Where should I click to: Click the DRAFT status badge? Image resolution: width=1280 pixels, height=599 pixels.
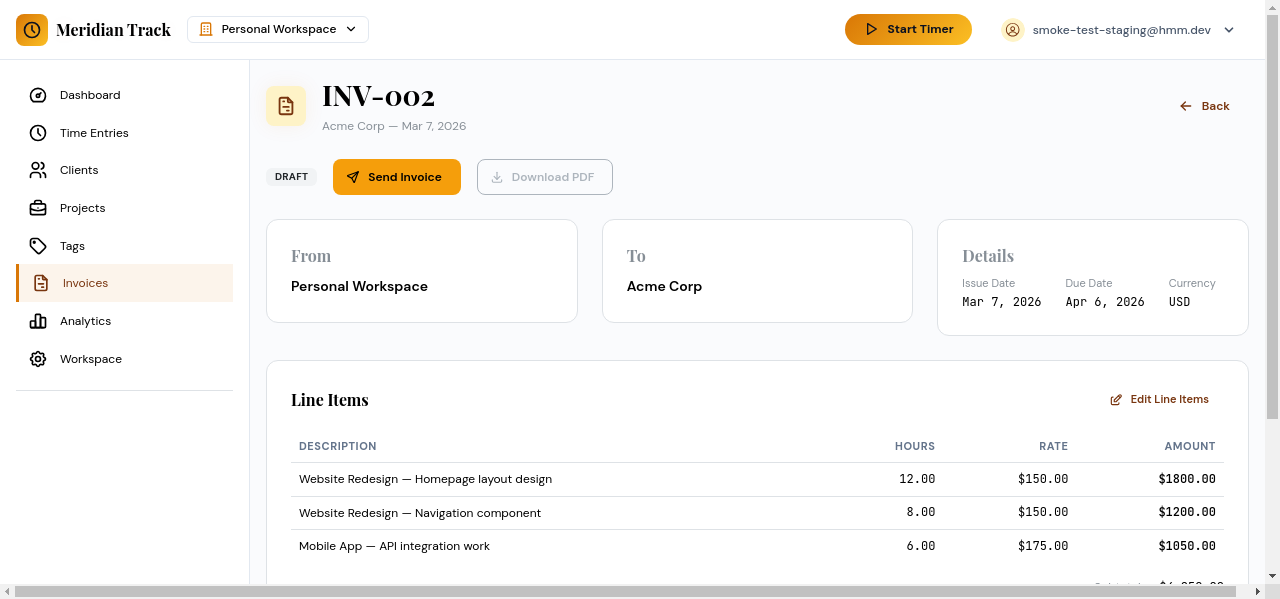pyautogui.click(x=291, y=176)
